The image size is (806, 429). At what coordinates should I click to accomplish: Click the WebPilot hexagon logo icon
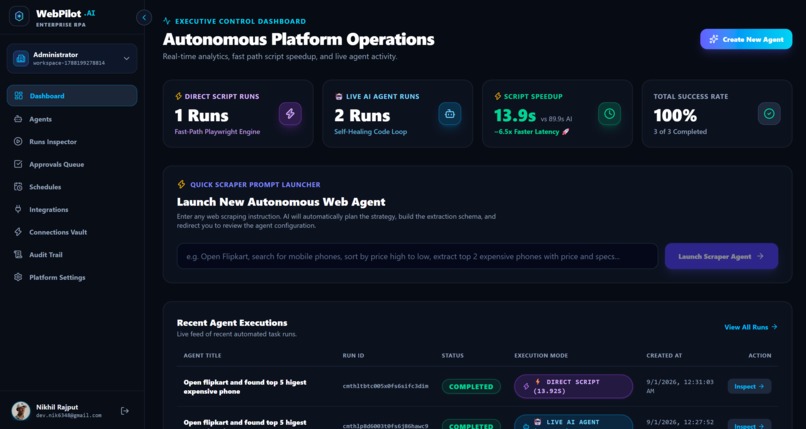[x=19, y=16]
